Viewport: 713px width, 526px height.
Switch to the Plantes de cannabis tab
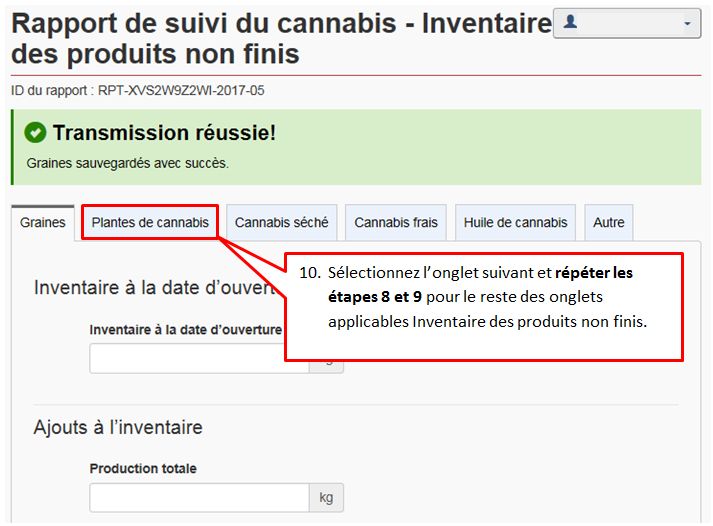pos(150,222)
